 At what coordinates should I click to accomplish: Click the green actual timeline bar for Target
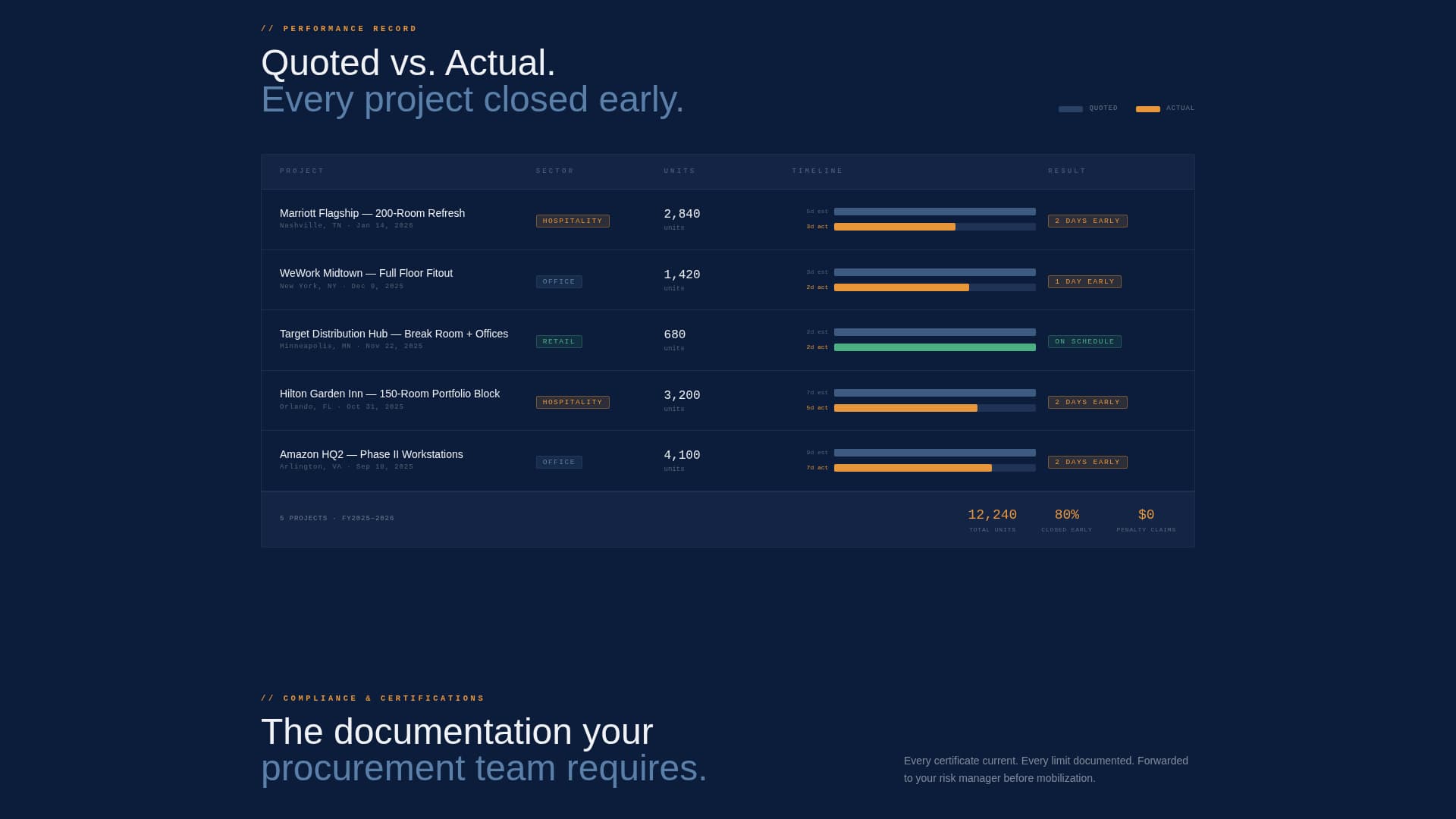[x=934, y=347]
